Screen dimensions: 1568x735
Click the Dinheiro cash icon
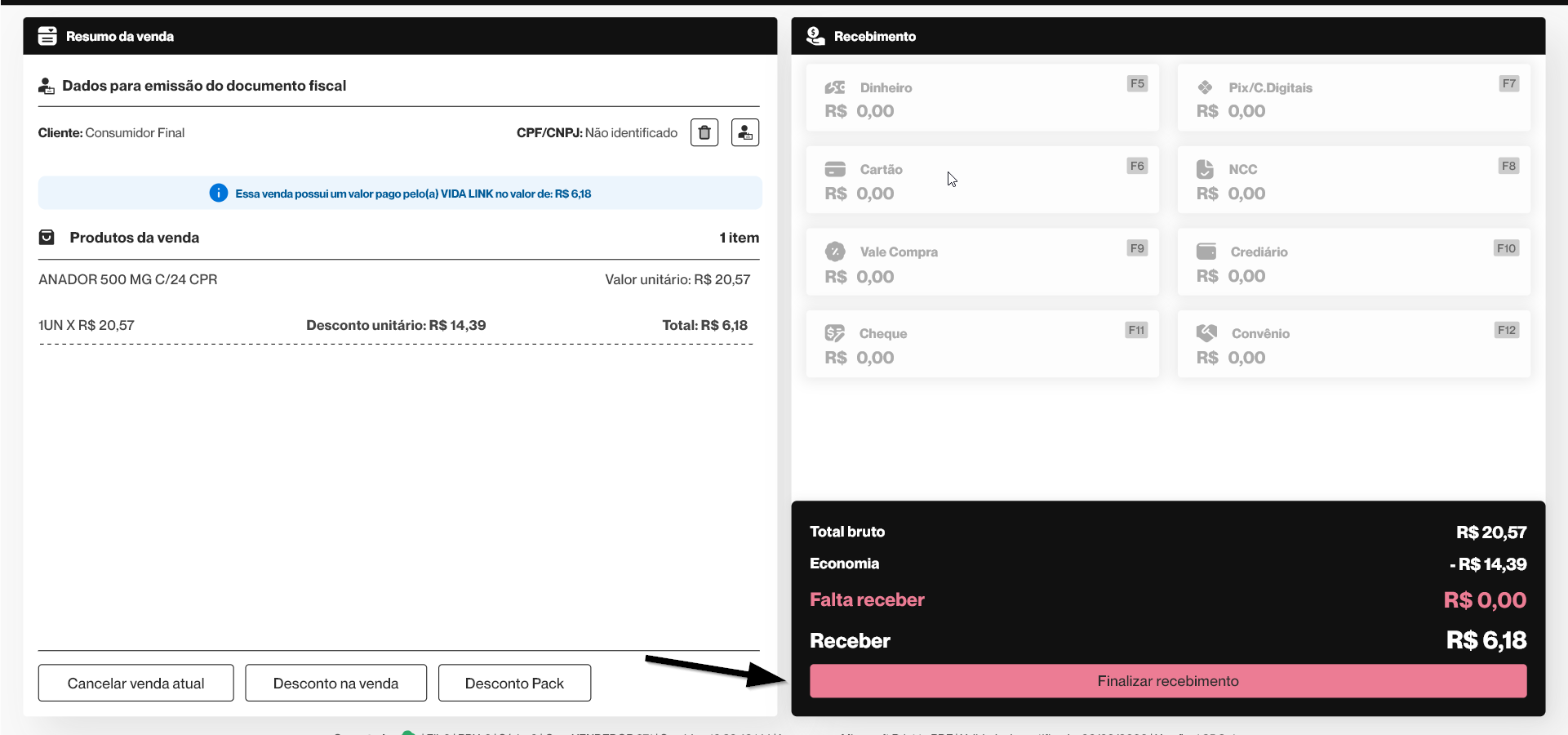835,87
